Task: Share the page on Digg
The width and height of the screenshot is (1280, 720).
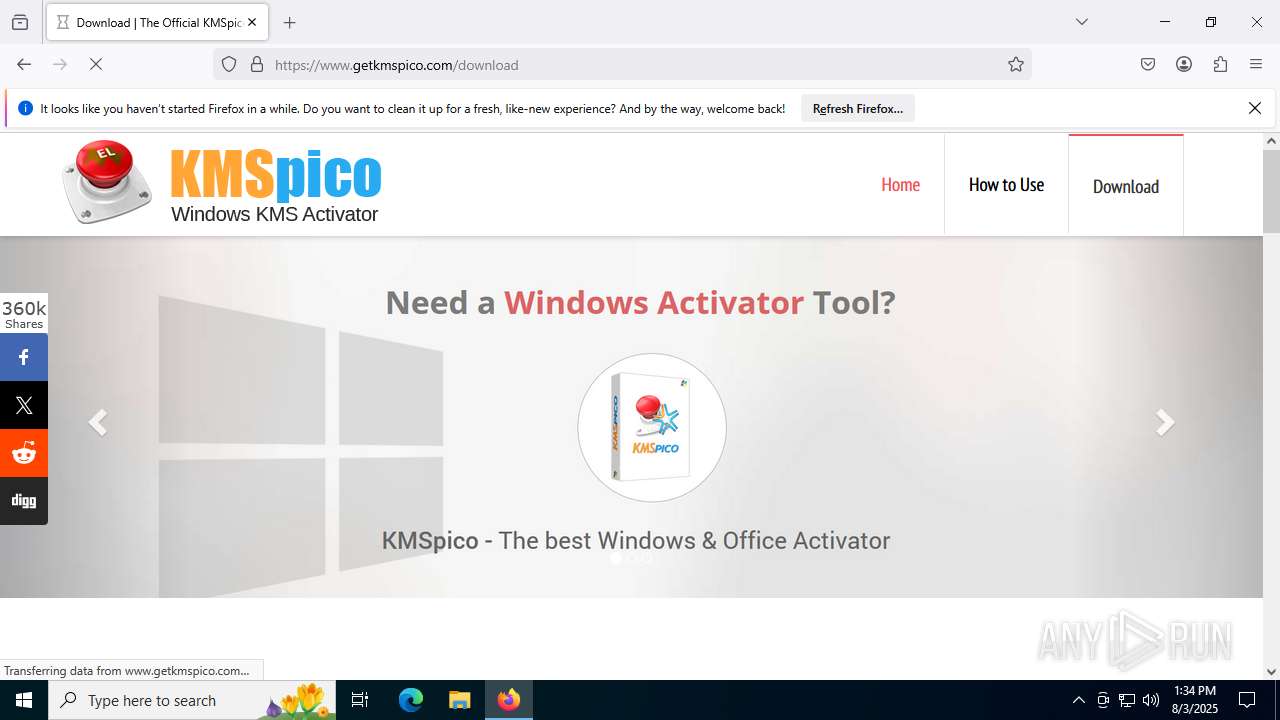Action: coord(24,501)
